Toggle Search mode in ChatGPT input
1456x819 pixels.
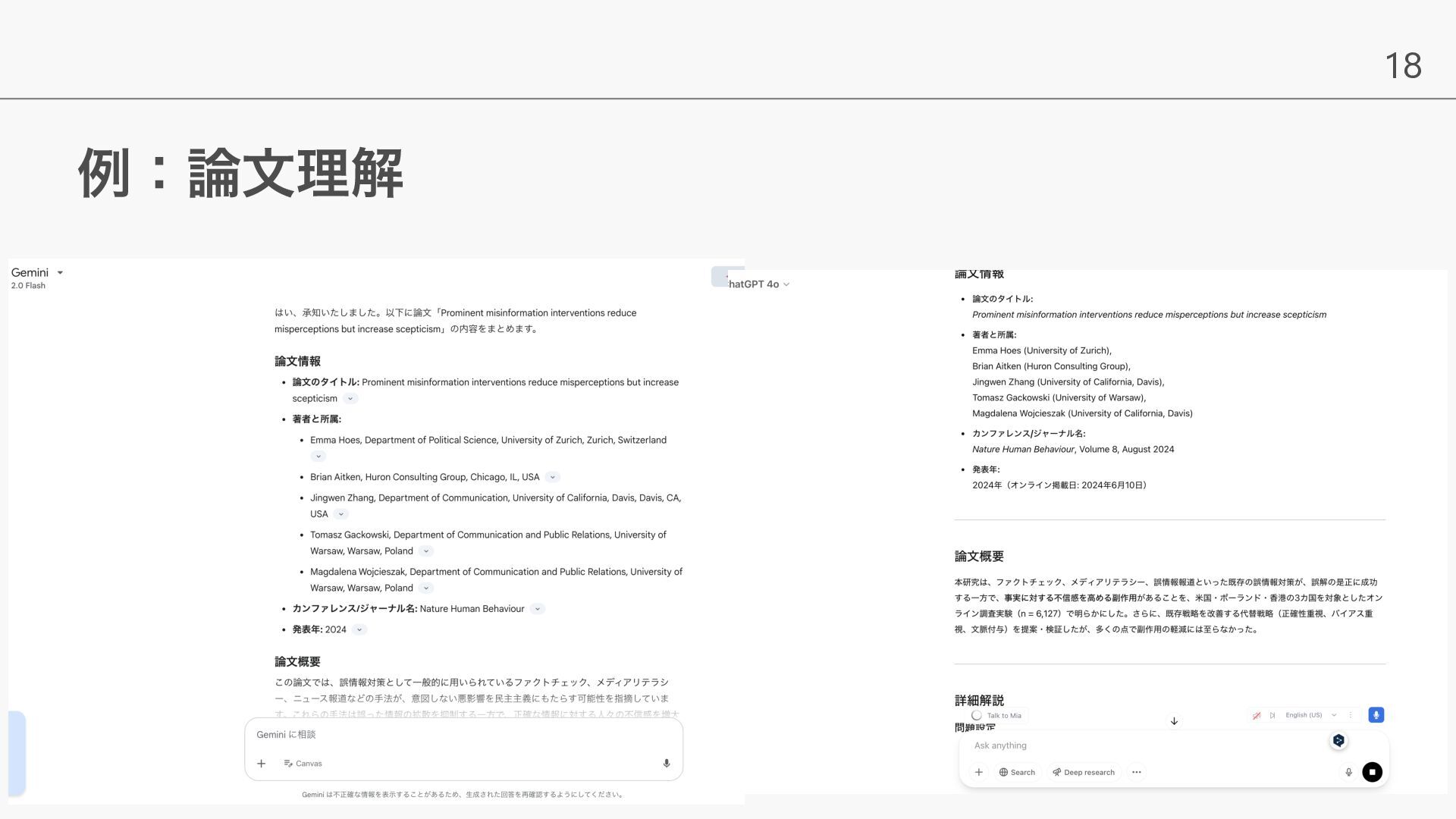pos(1017,772)
